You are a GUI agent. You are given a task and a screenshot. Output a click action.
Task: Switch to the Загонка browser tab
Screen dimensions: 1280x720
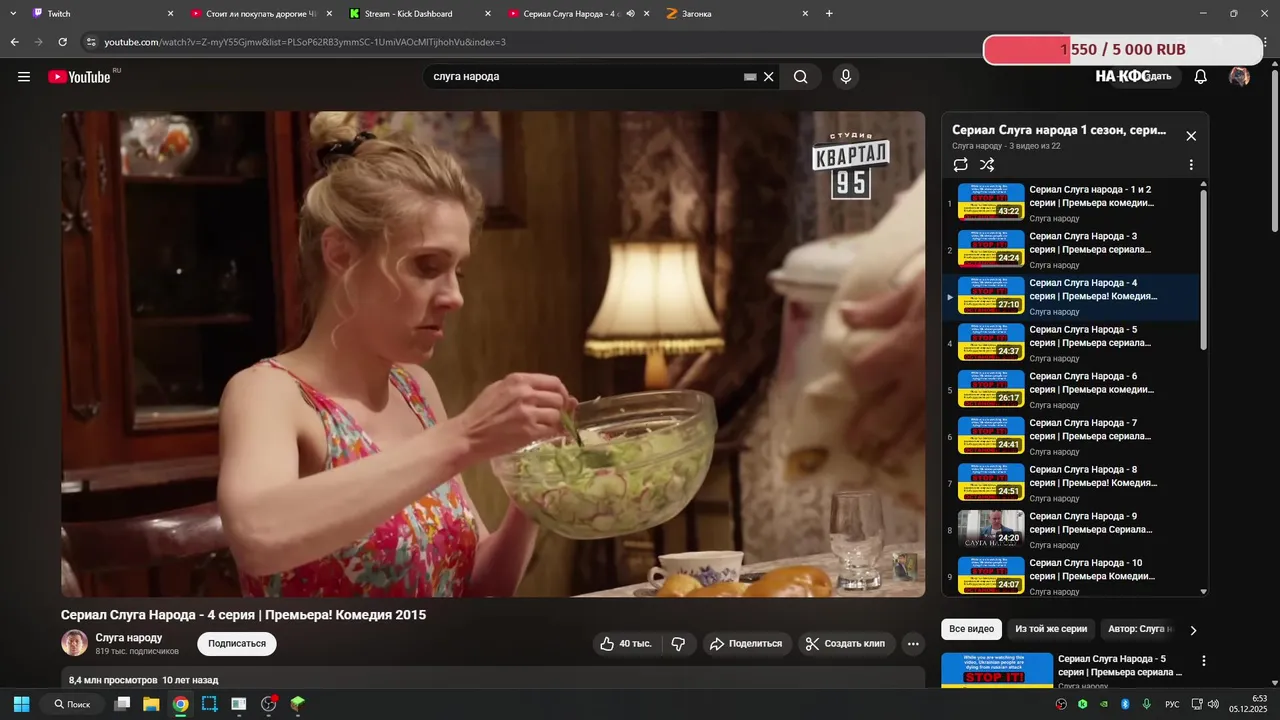coord(737,14)
